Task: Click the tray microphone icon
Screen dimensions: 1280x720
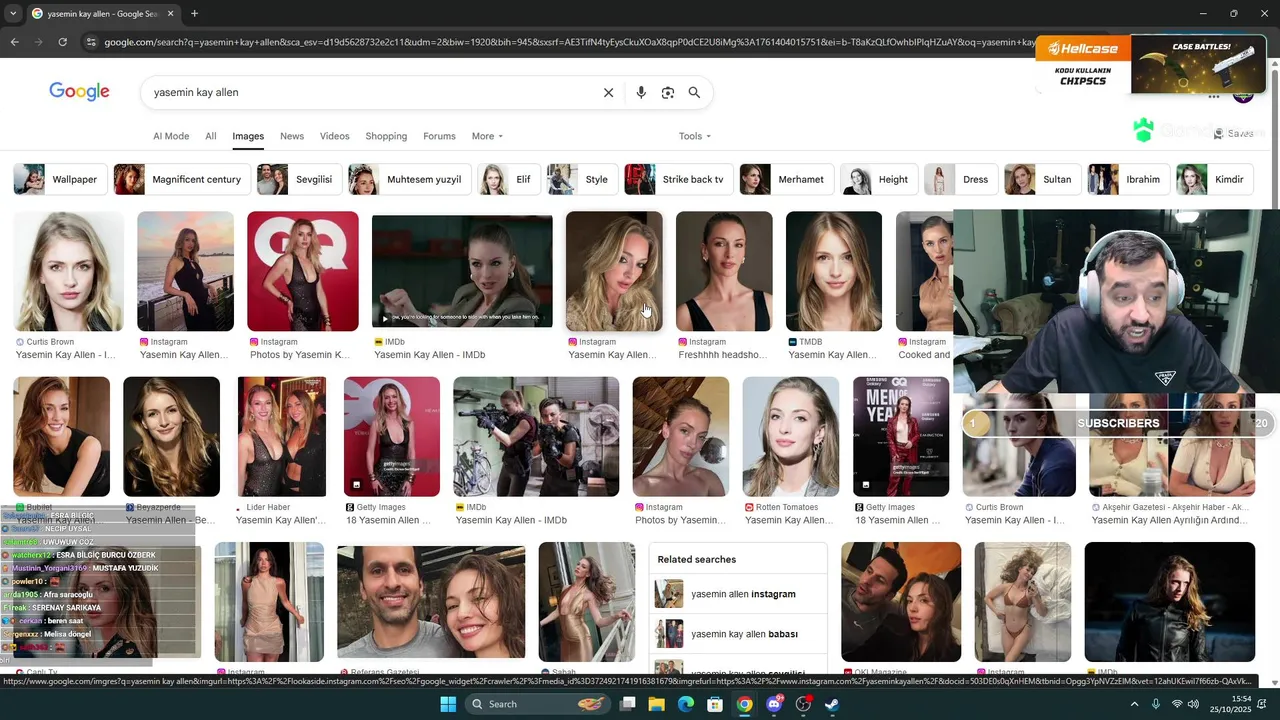Action: (1156, 704)
